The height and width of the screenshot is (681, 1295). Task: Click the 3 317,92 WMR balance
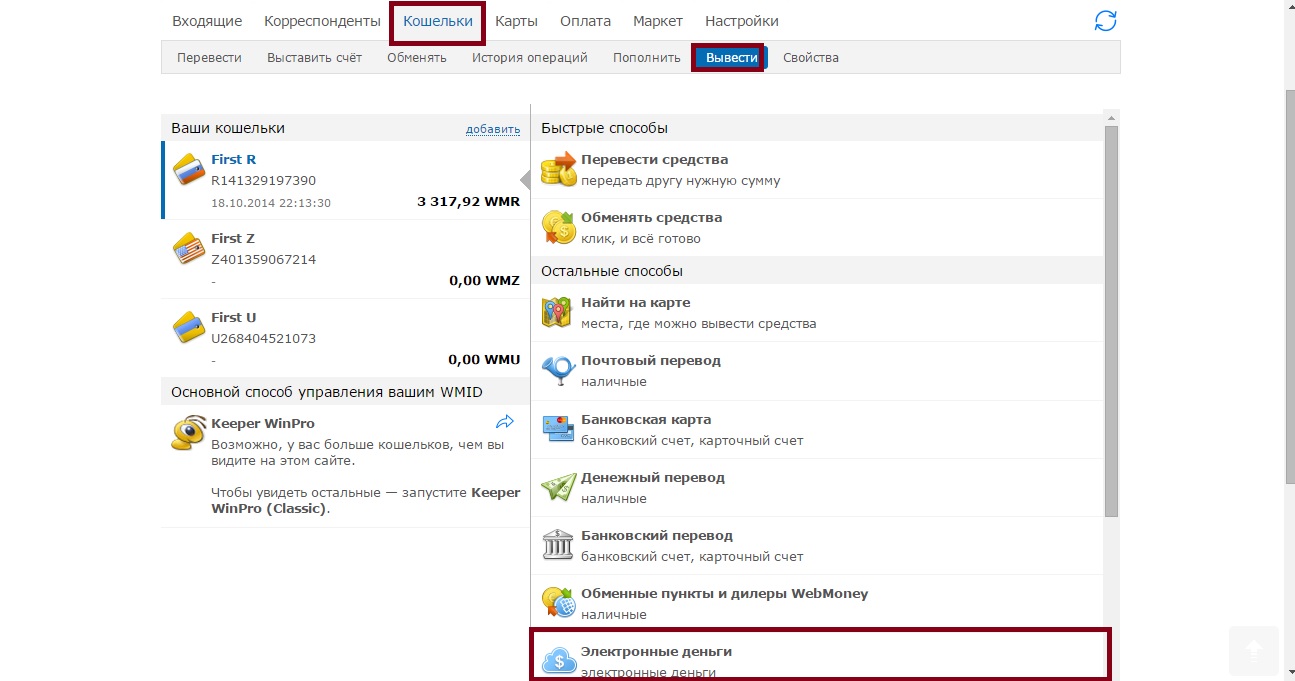click(468, 202)
